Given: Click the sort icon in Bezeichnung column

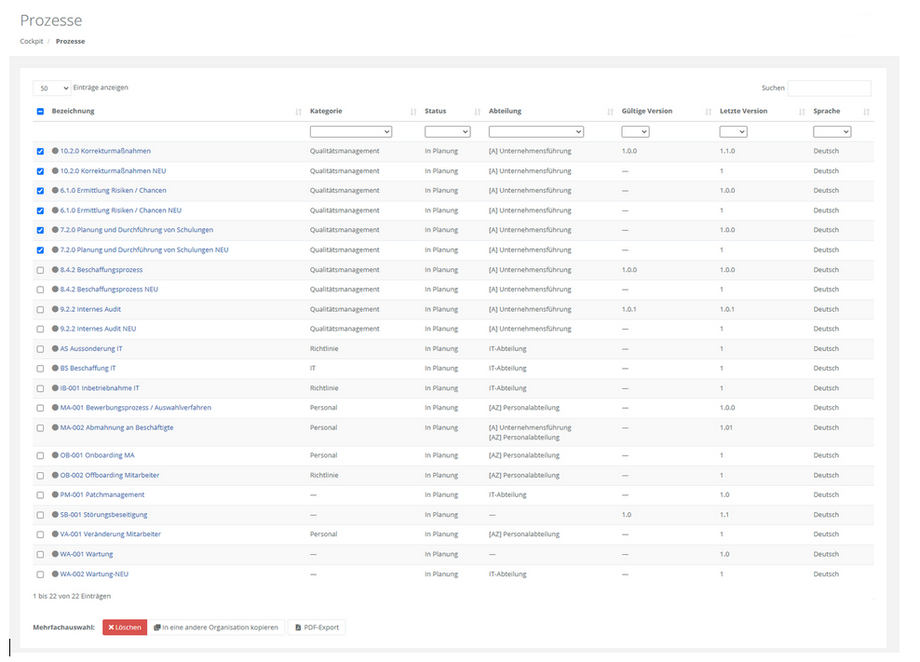Looking at the screenshot, I should tap(298, 112).
